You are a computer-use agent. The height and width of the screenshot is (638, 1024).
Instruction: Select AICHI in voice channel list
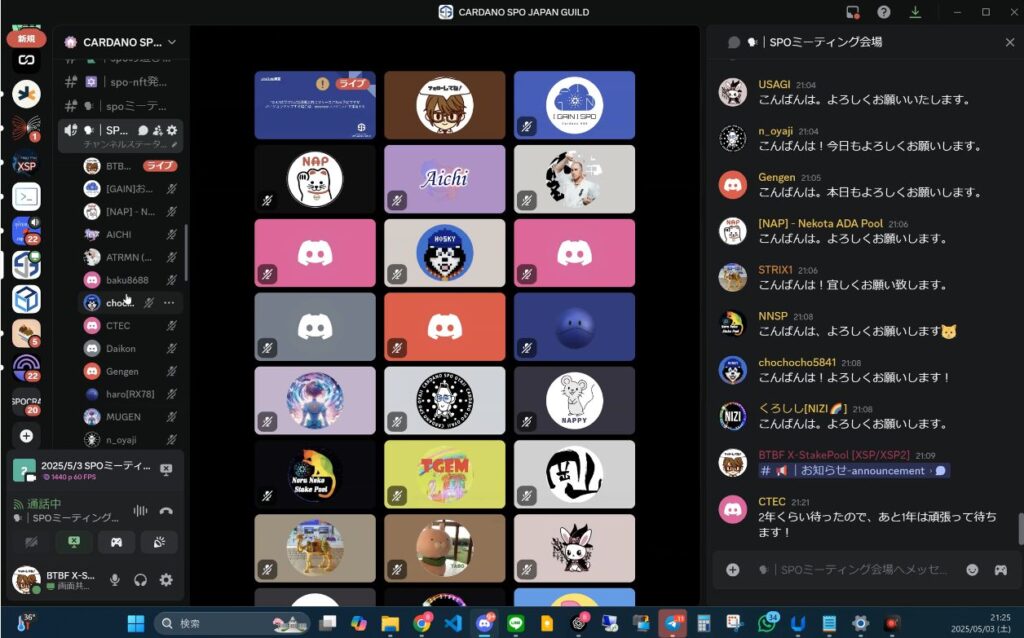(130, 234)
